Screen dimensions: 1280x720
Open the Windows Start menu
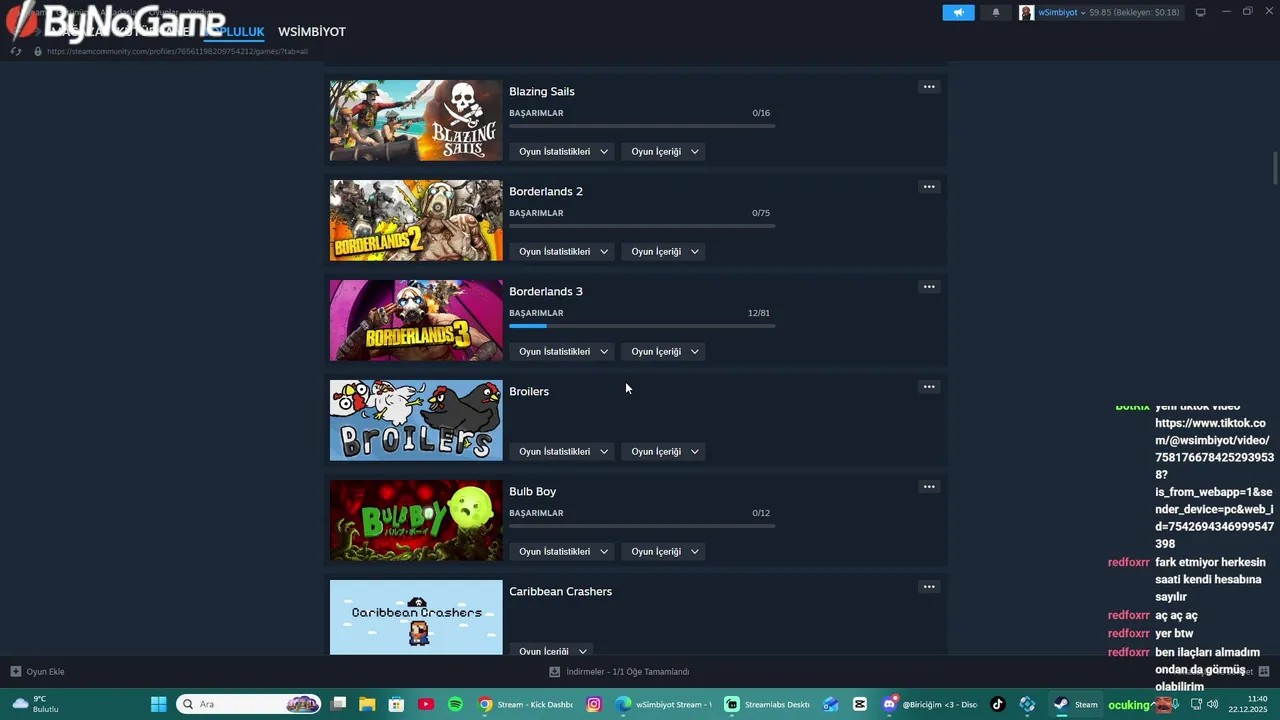(x=158, y=704)
